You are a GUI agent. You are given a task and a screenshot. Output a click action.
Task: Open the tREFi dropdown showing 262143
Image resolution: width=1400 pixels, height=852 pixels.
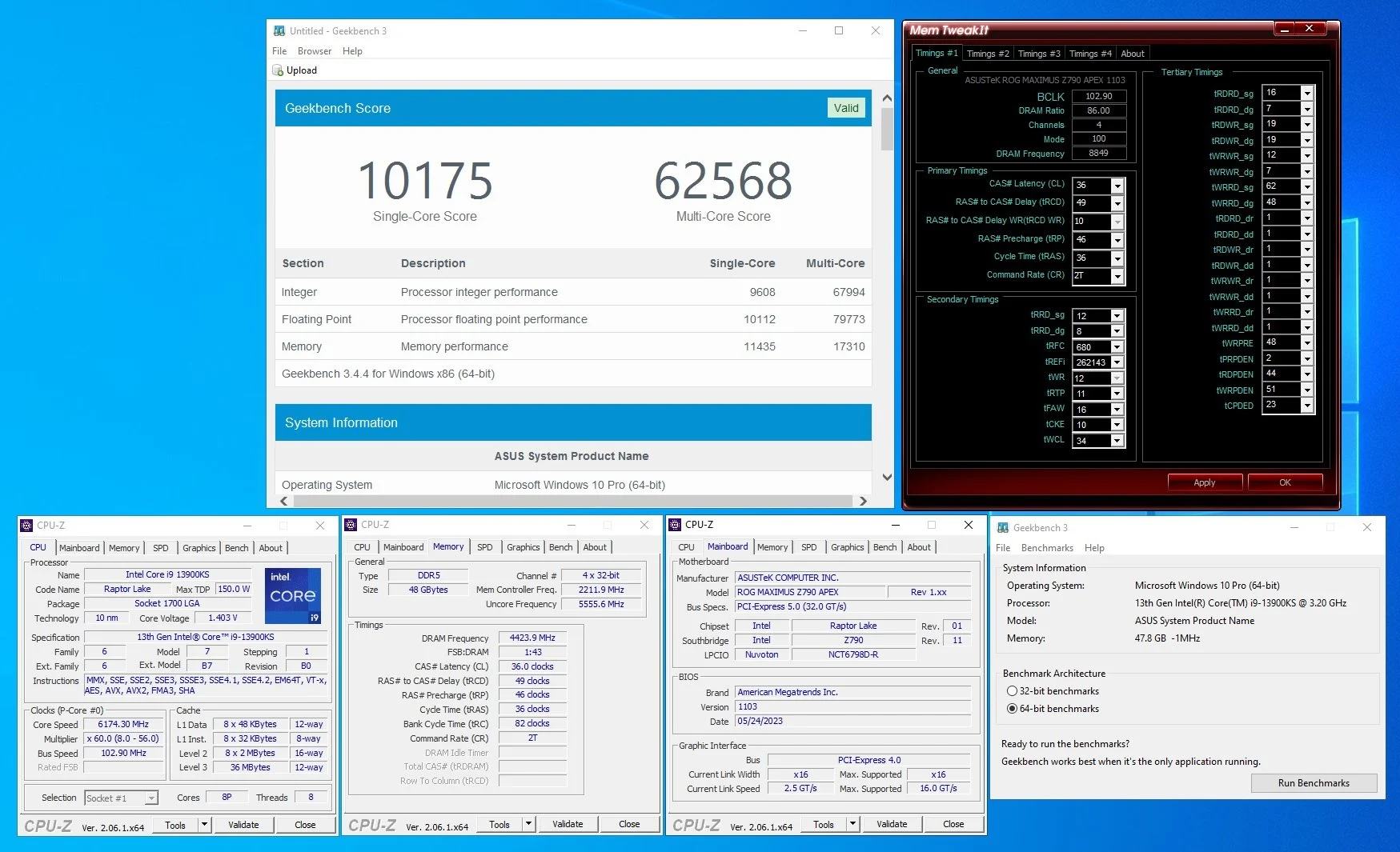tap(1117, 362)
